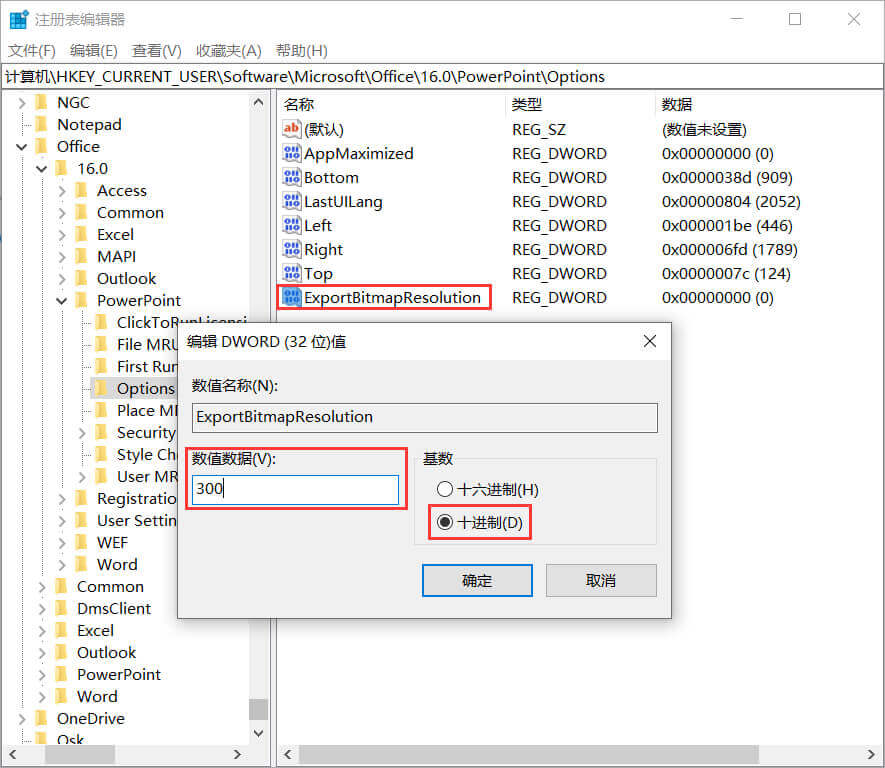This screenshot has width=885, height=768.
Task: Click the string icon of the (默认) value
Action: (292, 129)
